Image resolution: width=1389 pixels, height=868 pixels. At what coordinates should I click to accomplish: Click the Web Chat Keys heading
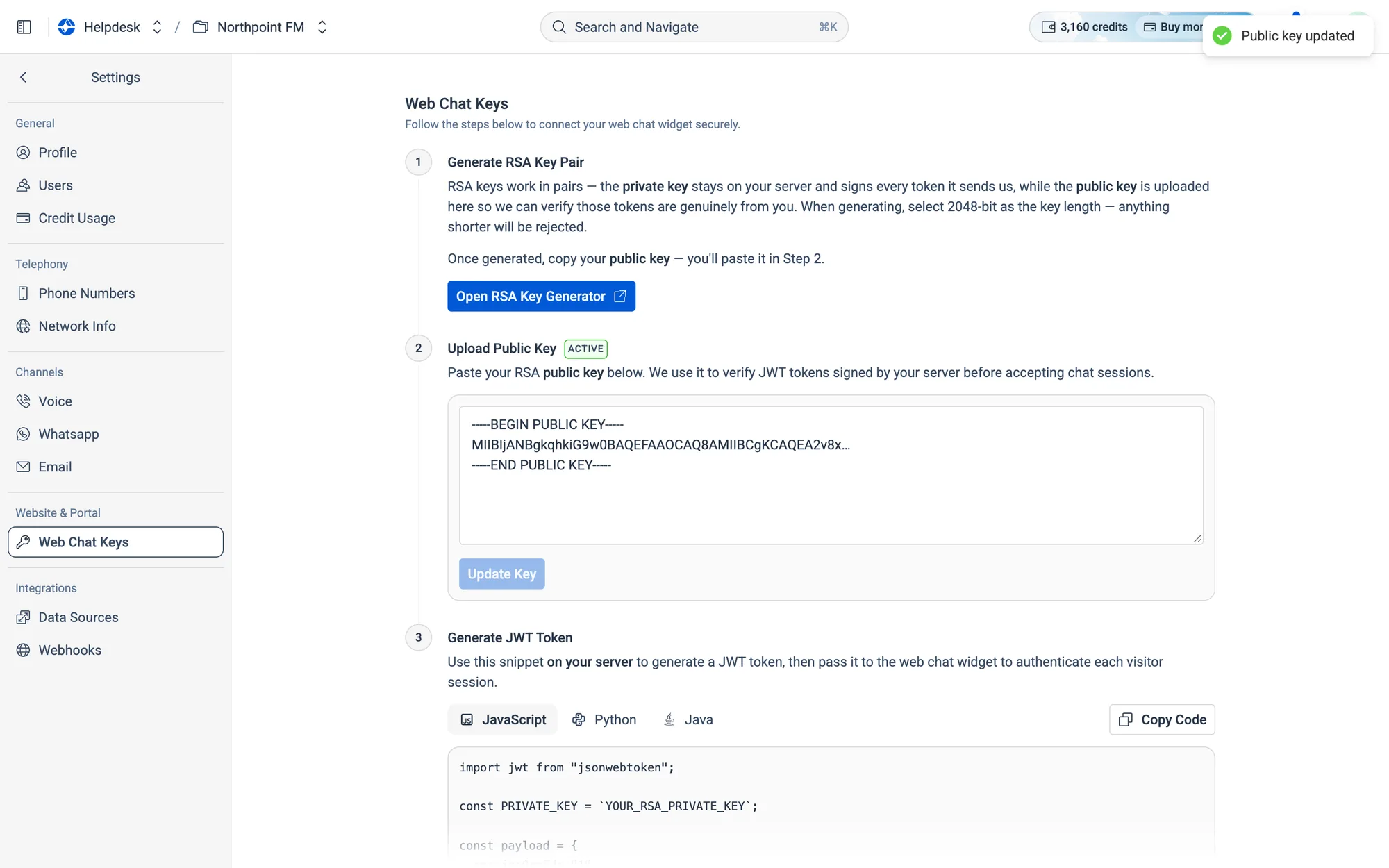tap(456, 103)
